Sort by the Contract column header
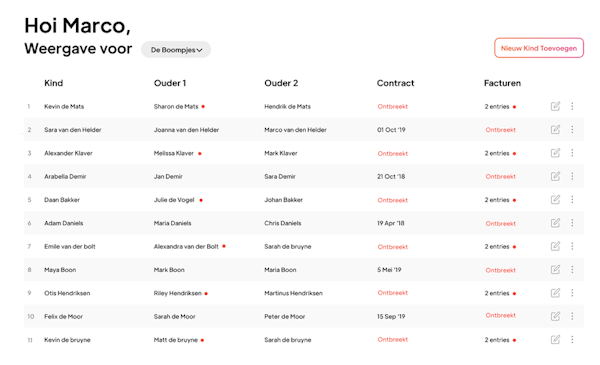The height and width of the screenshot is (365, 600). [x=395, y=83]
